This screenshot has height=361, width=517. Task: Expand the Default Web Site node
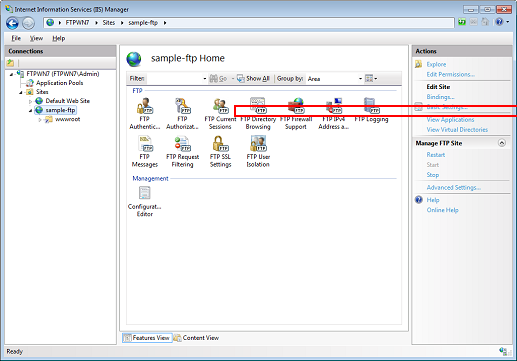(30, 101)
